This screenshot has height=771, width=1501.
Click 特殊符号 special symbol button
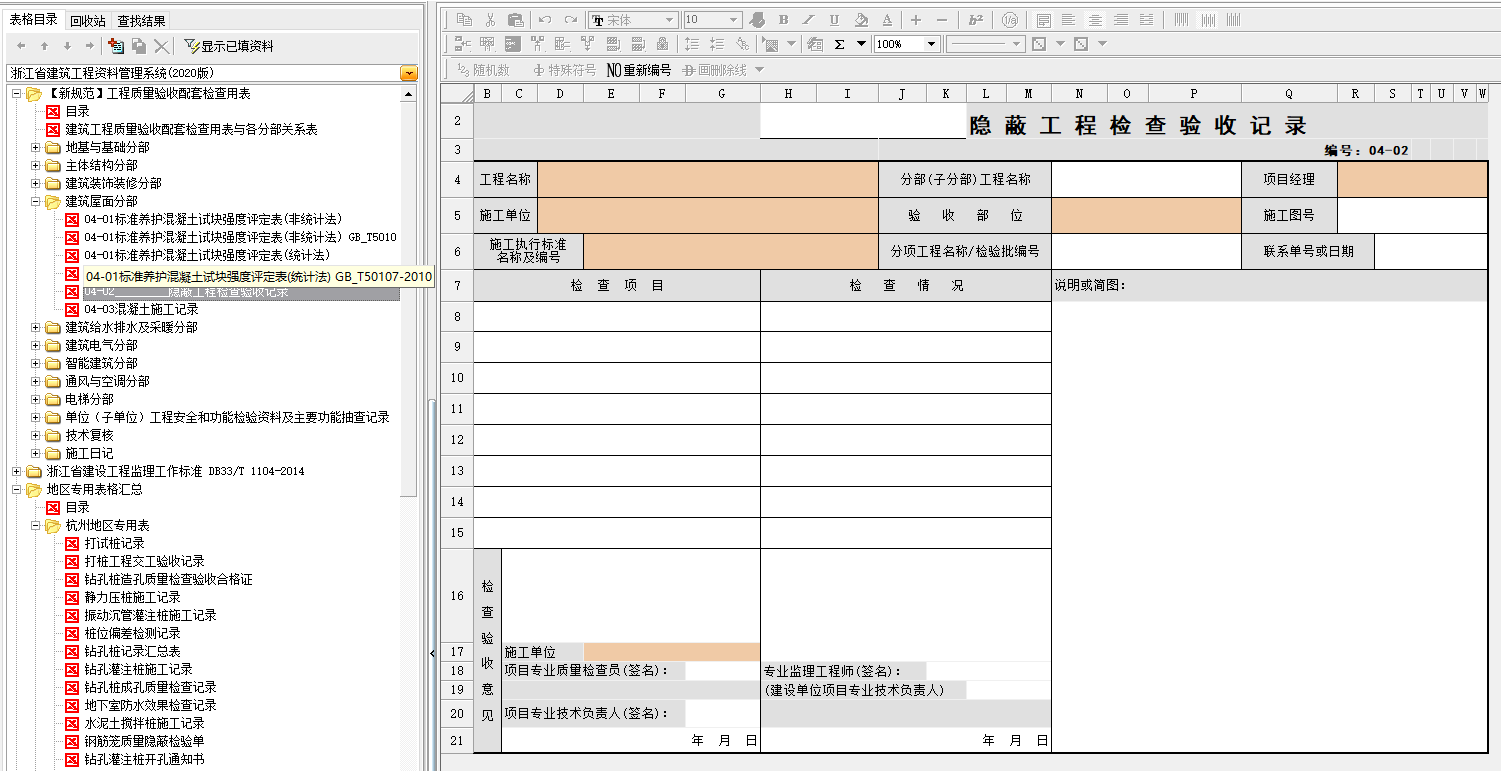[564, 70]
